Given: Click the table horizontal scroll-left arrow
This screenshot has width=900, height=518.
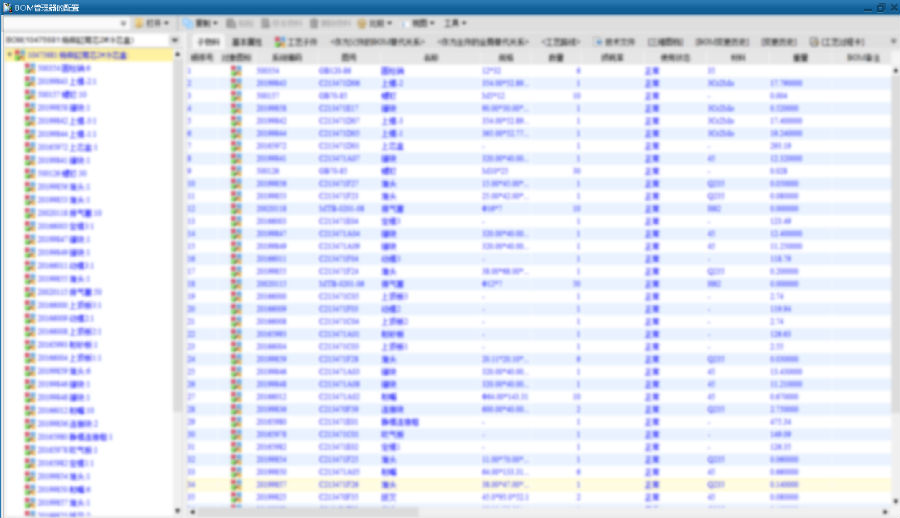Looking at the screenshot, I should pyautogui.click(x=193, y=512).
